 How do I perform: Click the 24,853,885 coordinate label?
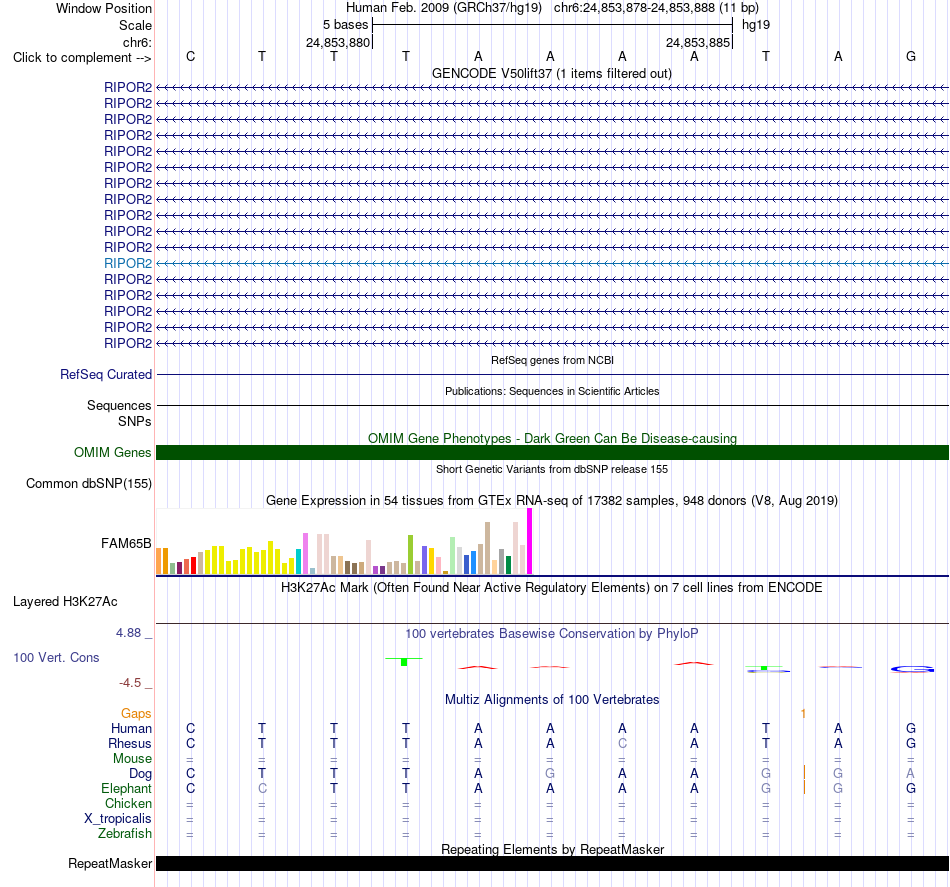698,42
